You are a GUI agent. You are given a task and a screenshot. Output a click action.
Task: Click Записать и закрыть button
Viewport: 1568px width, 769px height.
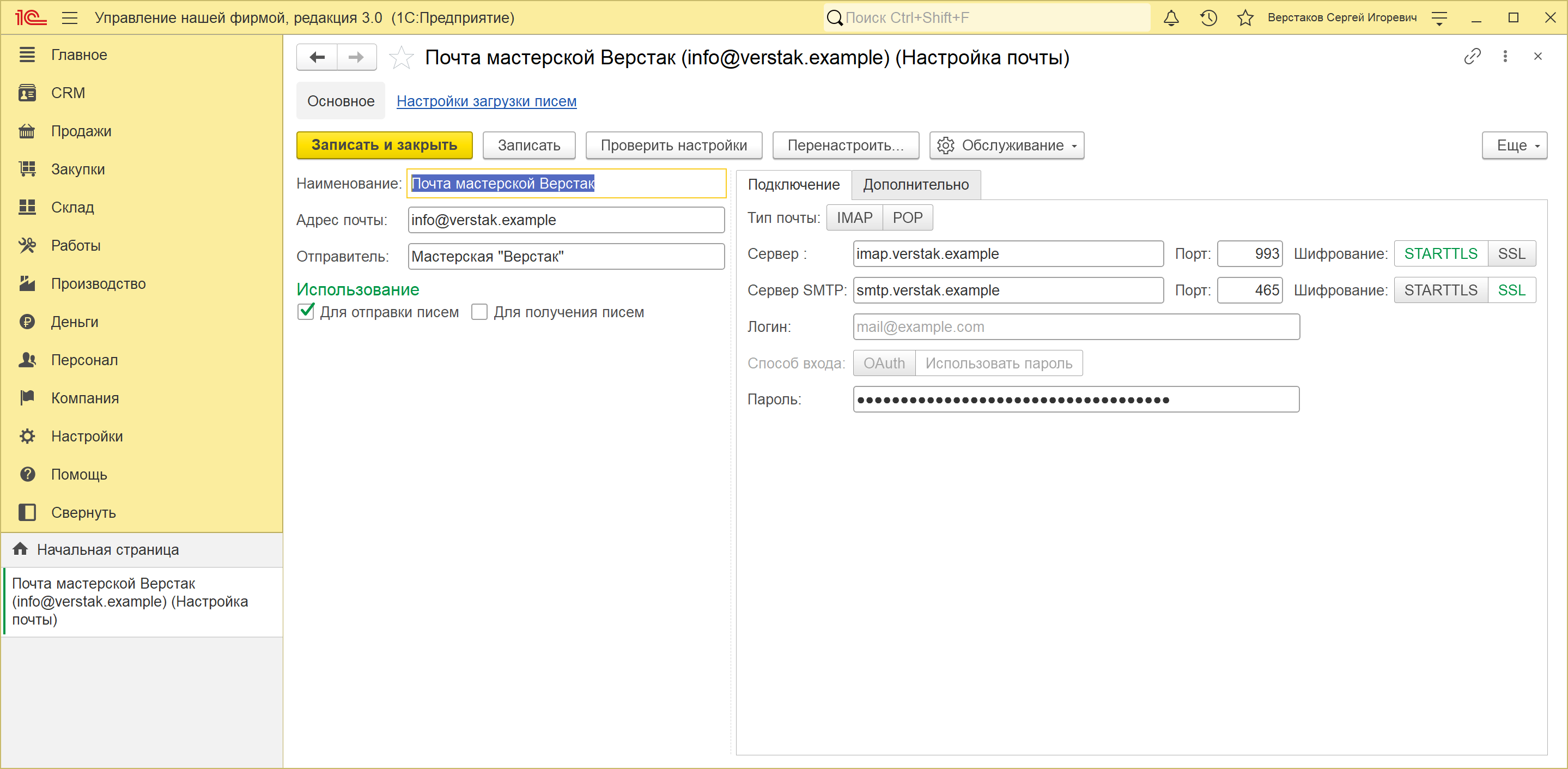click(x=384, y=145)
